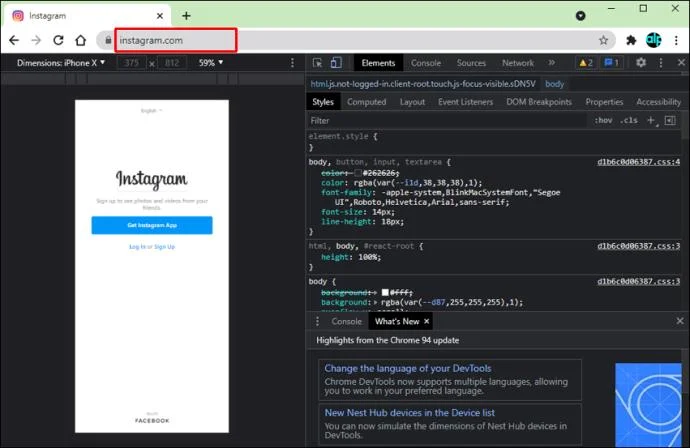Viewport: 690px width, 448px height.
Task: Toggle the :hov element state
Action: click(603, 121)
